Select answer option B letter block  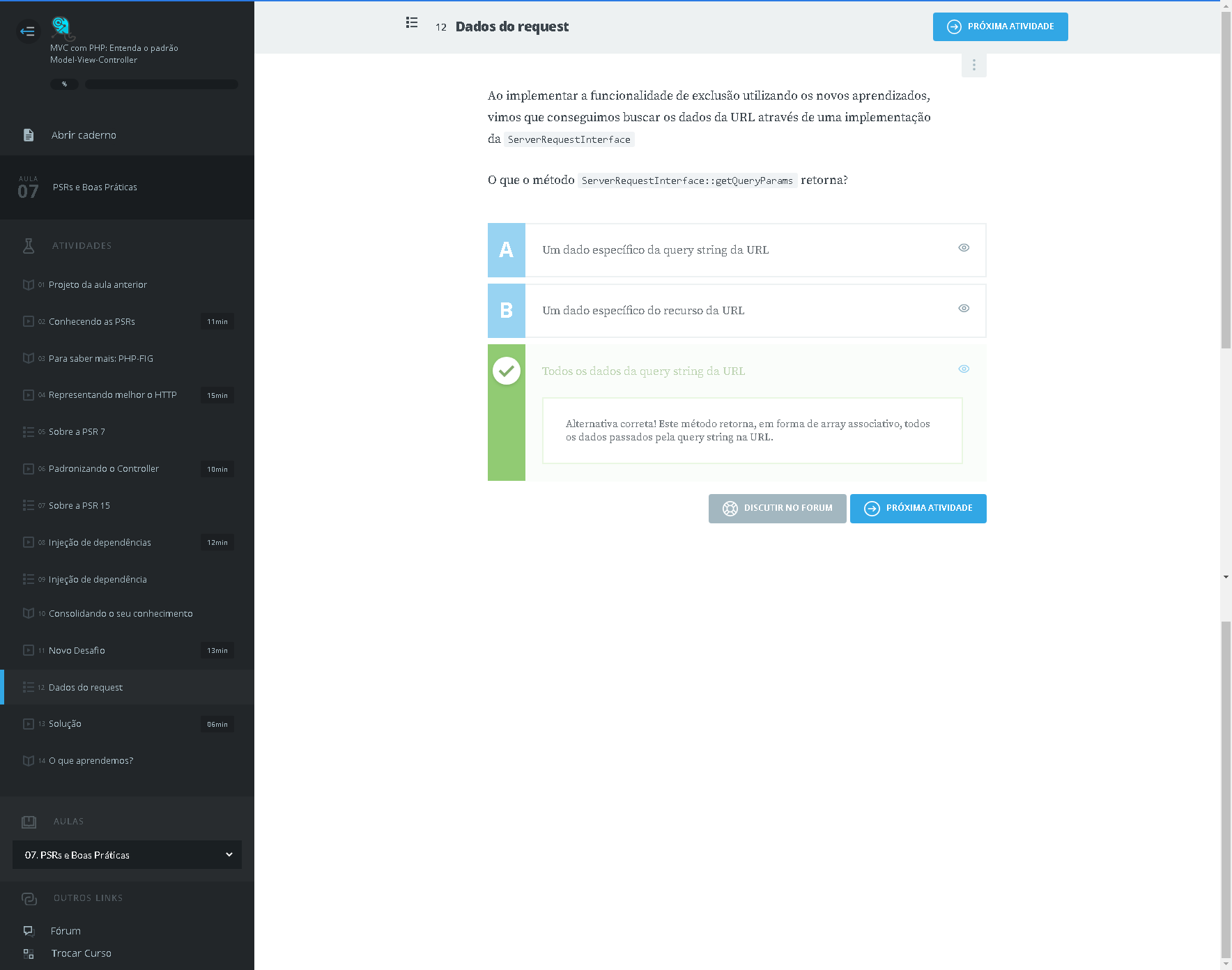pyautogui.click(x=507, y=311)
